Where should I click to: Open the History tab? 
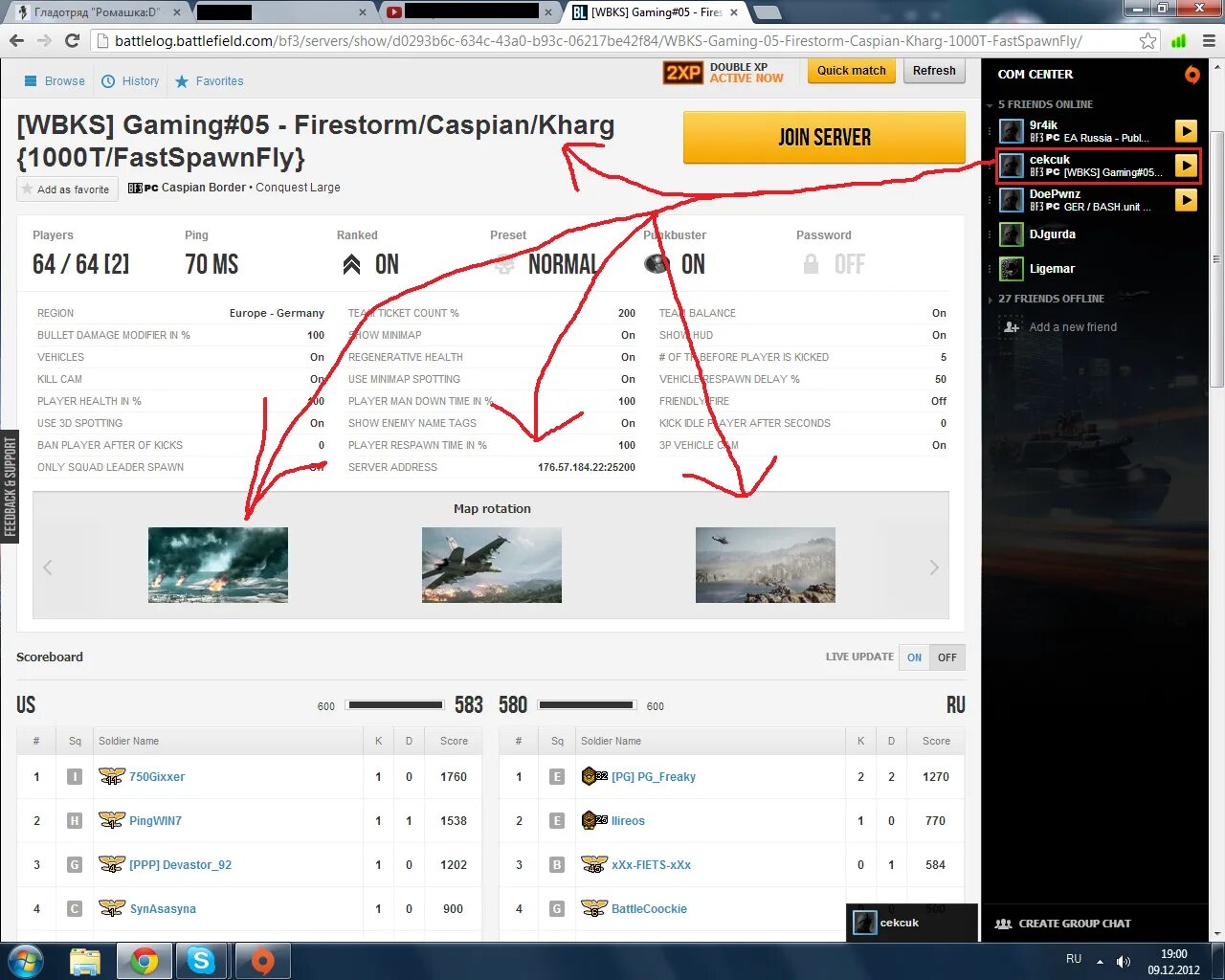(131, 81)
